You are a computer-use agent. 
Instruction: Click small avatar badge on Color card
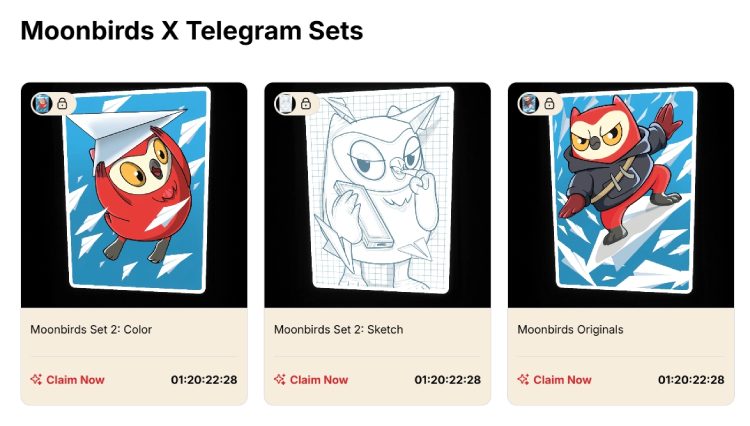click(x=43, y=103)
